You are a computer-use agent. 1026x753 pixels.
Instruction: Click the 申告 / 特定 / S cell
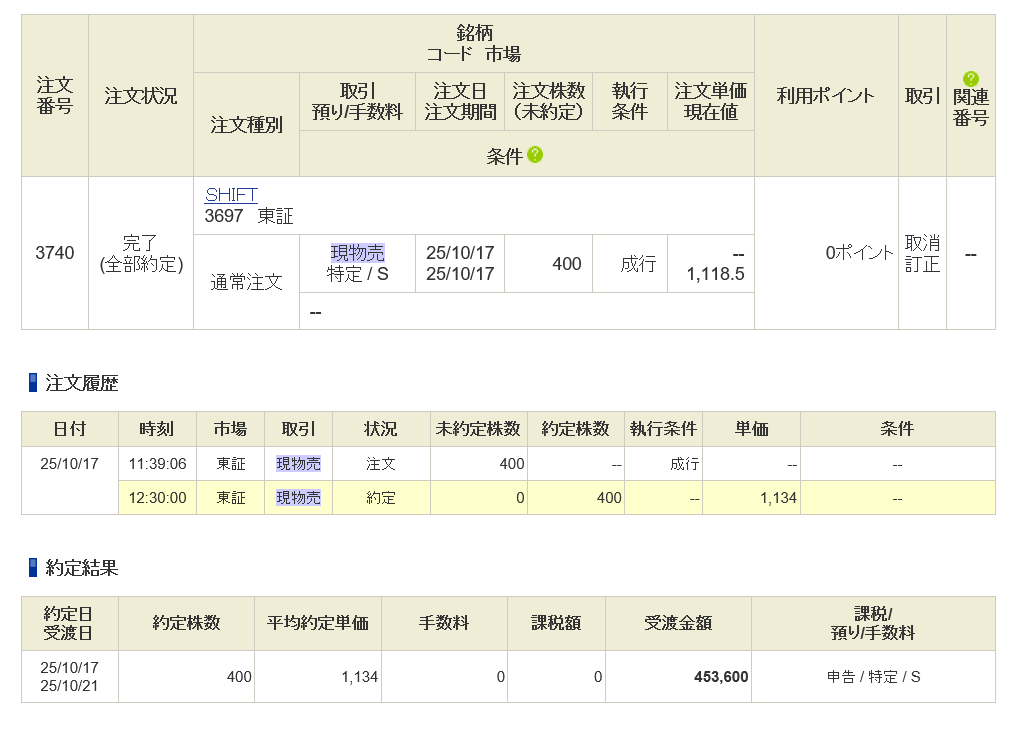(x=873, y=677)
